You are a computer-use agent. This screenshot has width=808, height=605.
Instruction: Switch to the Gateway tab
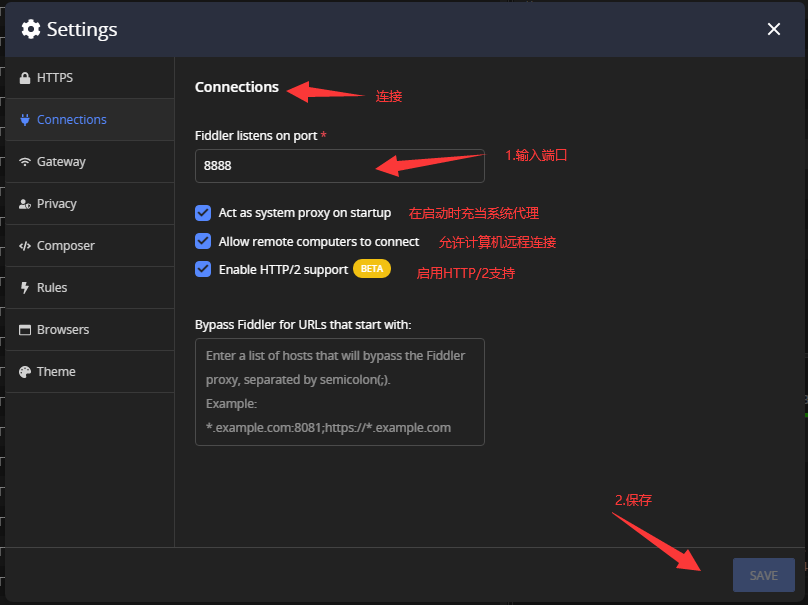[x=90, y=162]
